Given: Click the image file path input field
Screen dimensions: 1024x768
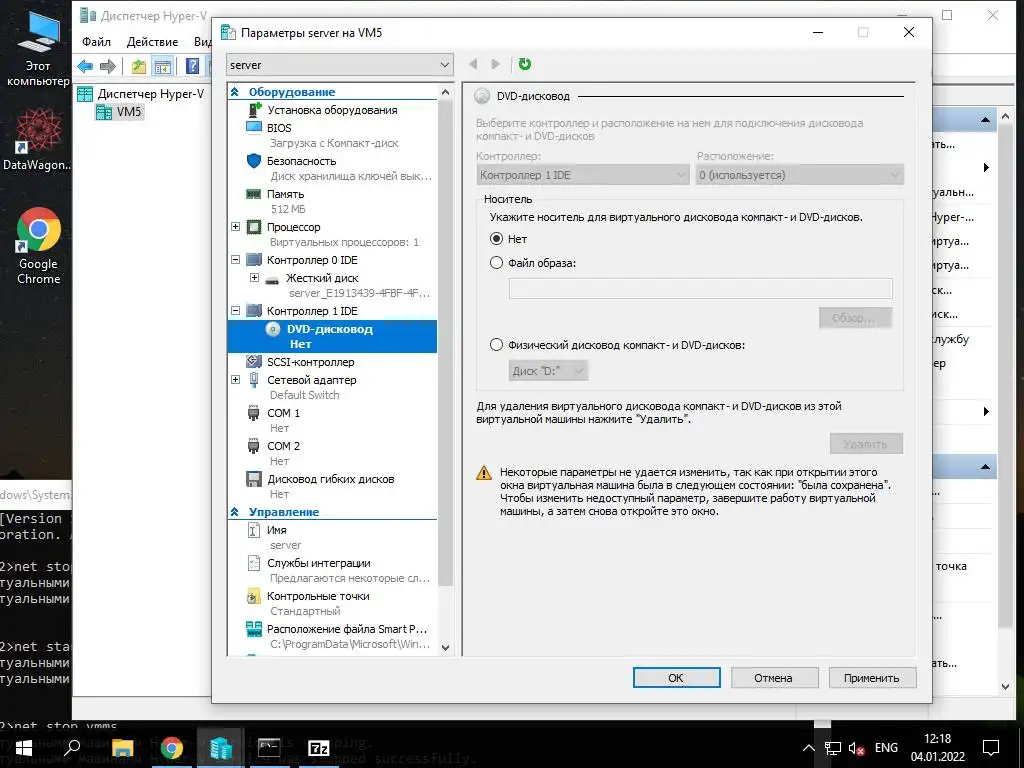Looking at the screenshot, I should 701,289.
